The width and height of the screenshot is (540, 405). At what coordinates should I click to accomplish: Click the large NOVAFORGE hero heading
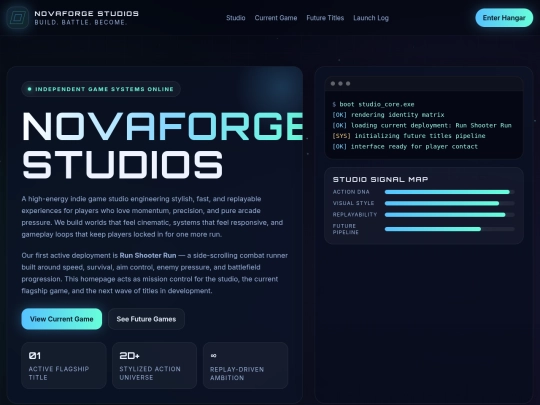pos(163,126)
